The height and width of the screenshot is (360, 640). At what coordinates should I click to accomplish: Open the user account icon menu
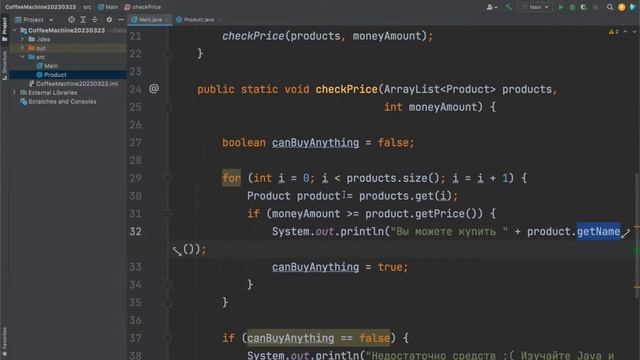(x=491, y=7)
